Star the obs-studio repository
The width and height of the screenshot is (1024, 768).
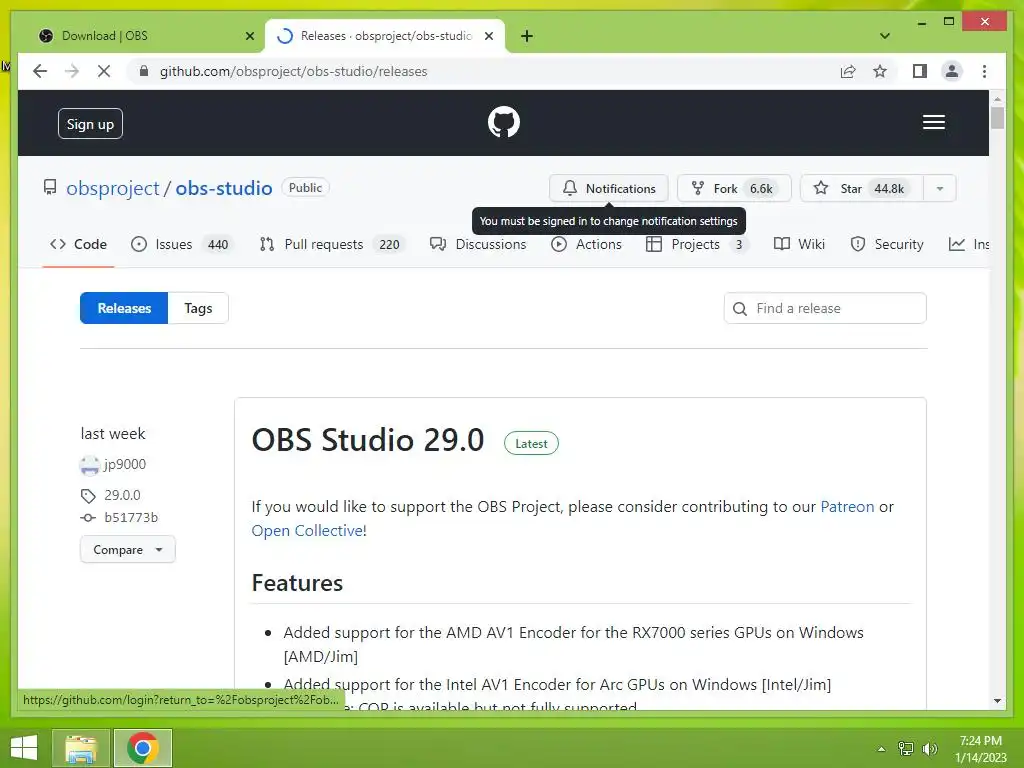click(x=862, y=189)
